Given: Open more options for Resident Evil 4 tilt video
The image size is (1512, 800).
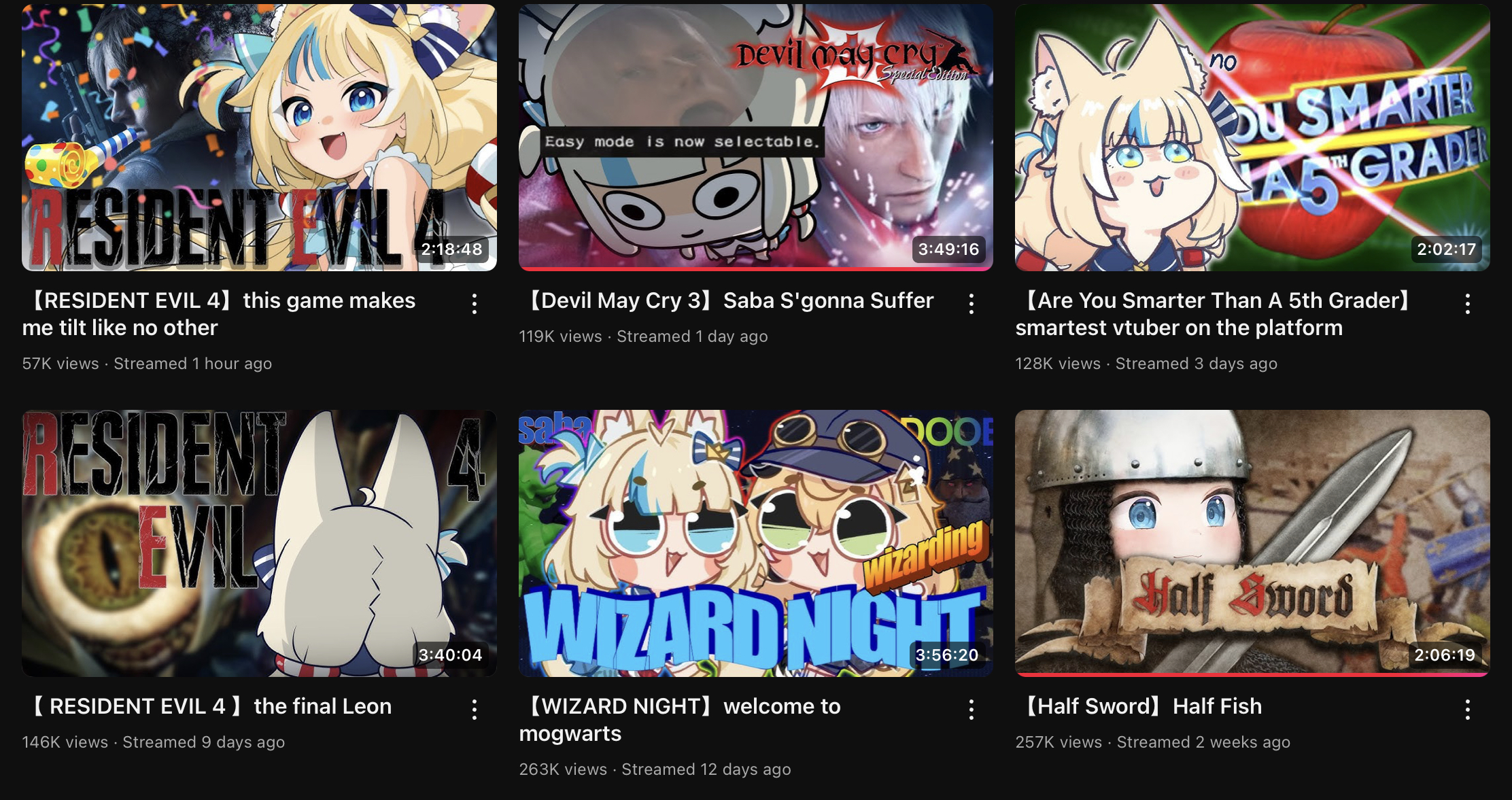Looking at the screenshot, I should (x=475, y=304).
